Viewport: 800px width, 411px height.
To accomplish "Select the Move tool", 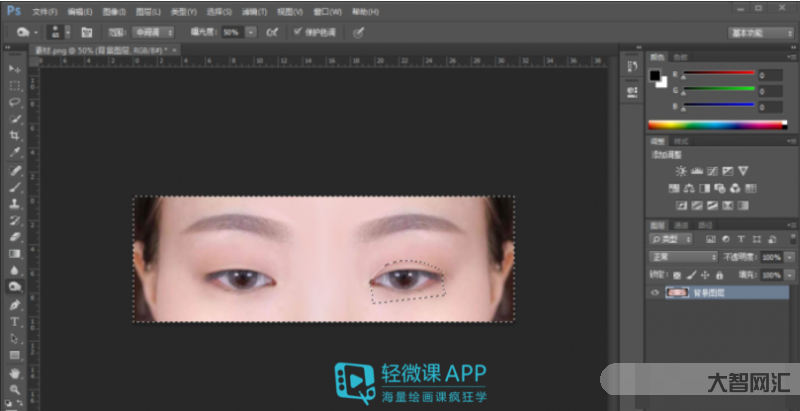I will 15,68.
